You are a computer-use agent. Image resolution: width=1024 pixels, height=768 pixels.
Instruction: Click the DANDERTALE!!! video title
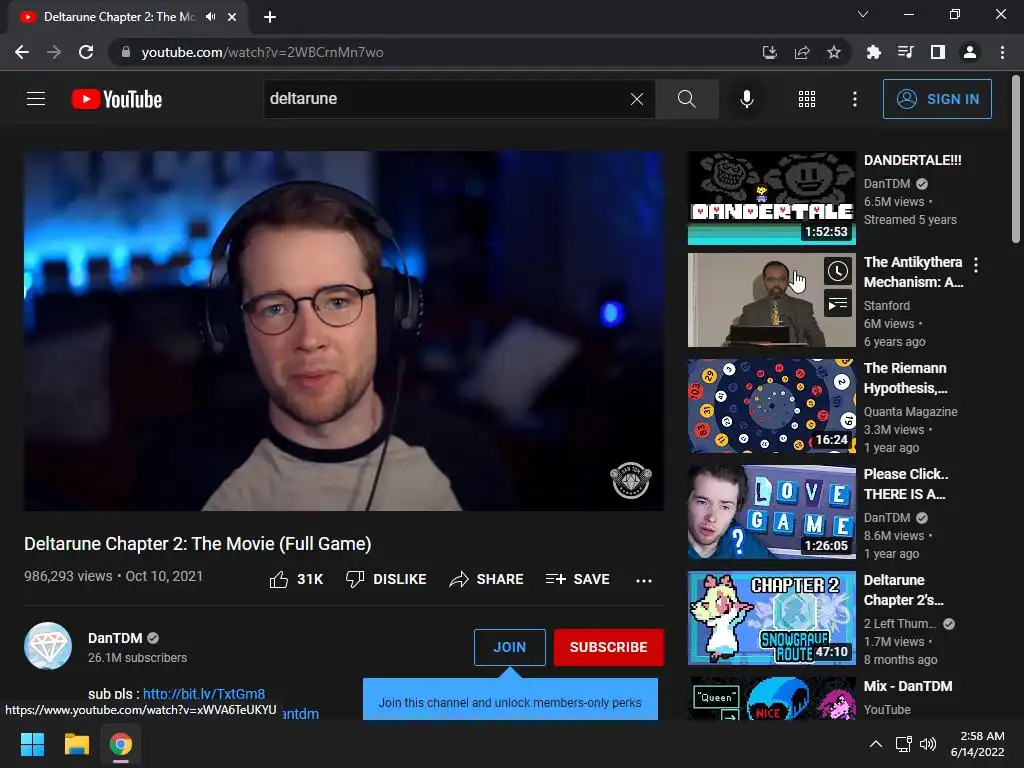[x=912, y=160]
